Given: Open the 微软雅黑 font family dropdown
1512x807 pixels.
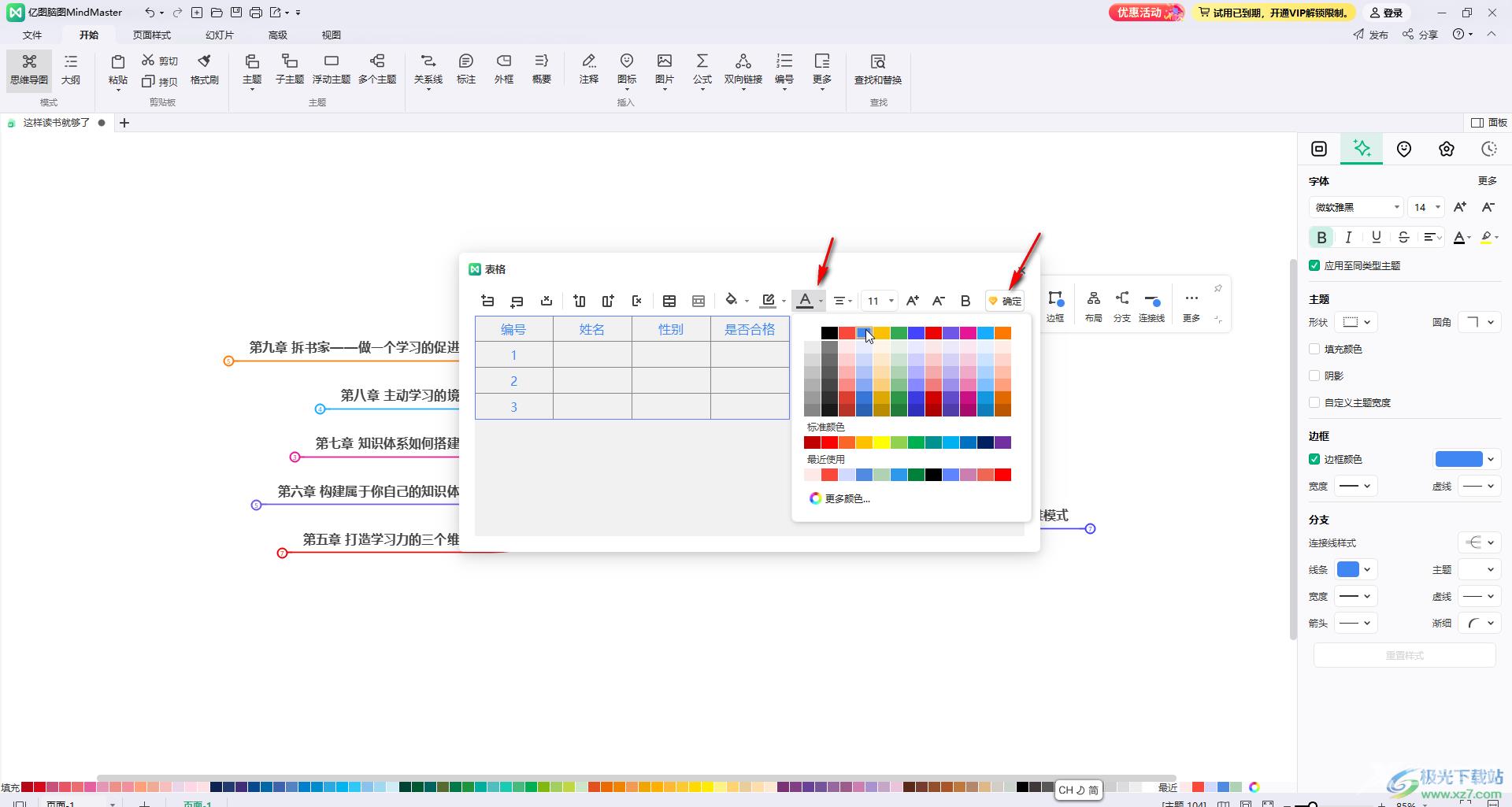Looking at the screenshot, I should [x=1356, y=207].
